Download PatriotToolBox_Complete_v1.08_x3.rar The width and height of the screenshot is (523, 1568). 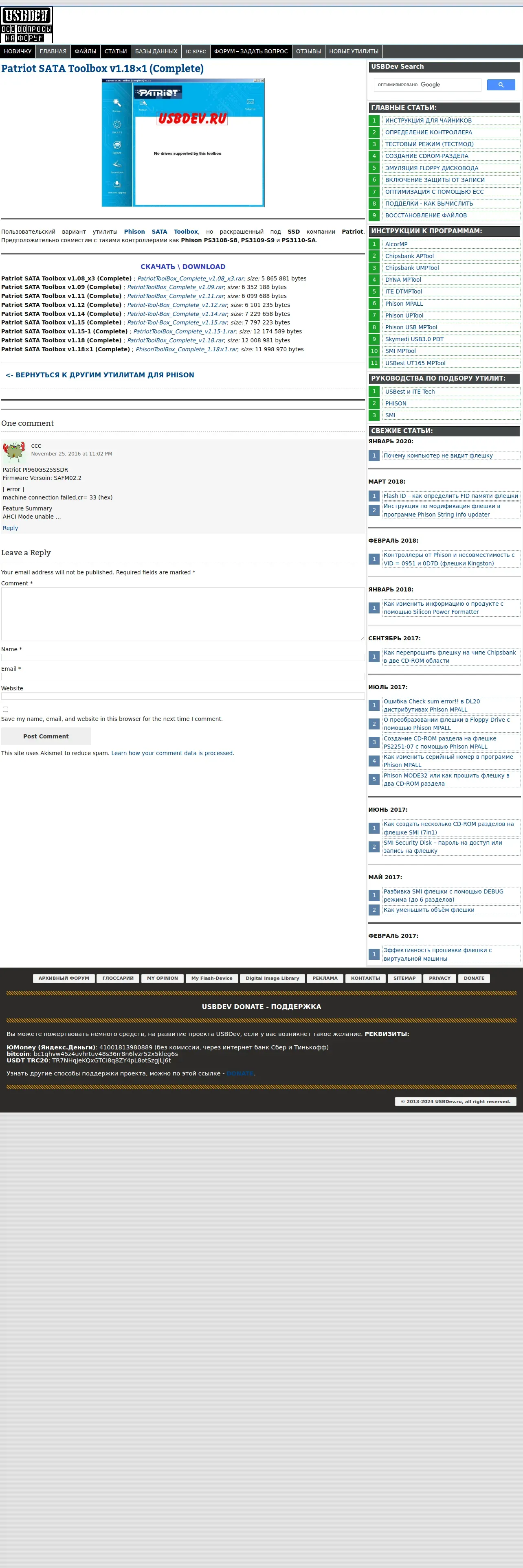click(x=190, y=279)
